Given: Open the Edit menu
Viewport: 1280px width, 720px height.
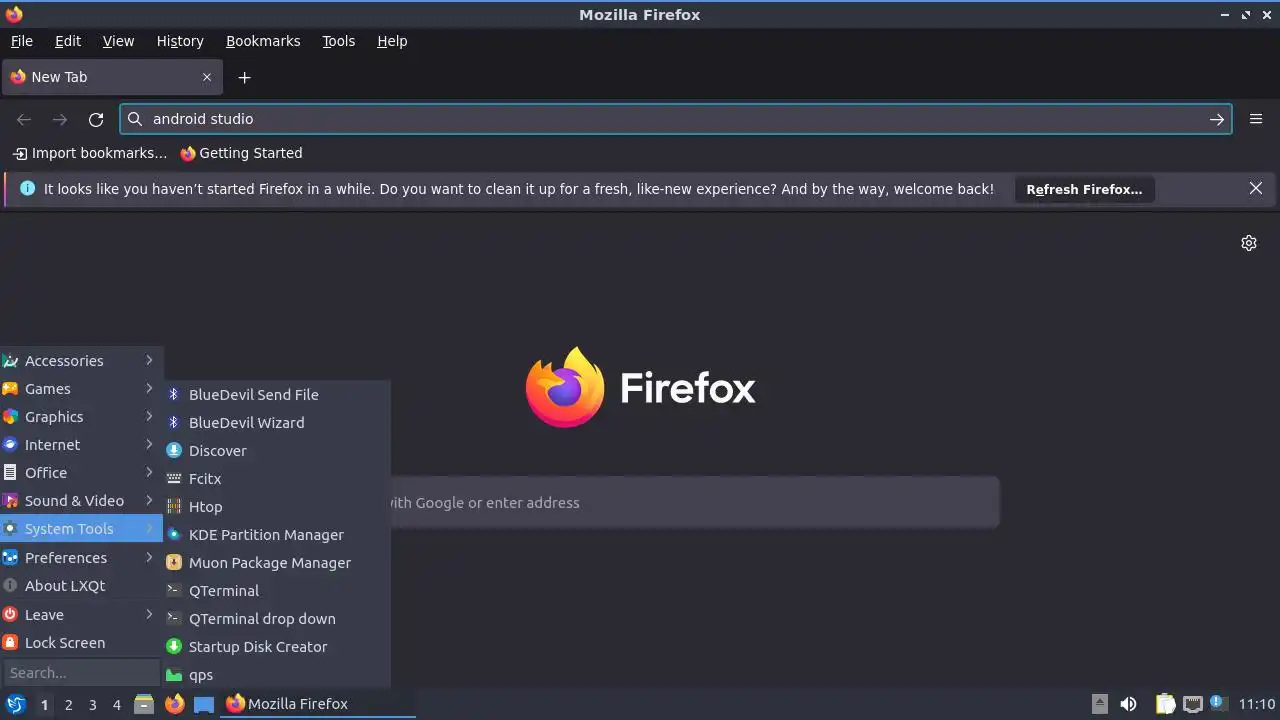Looking at the screenshot, I should [68, 41].
